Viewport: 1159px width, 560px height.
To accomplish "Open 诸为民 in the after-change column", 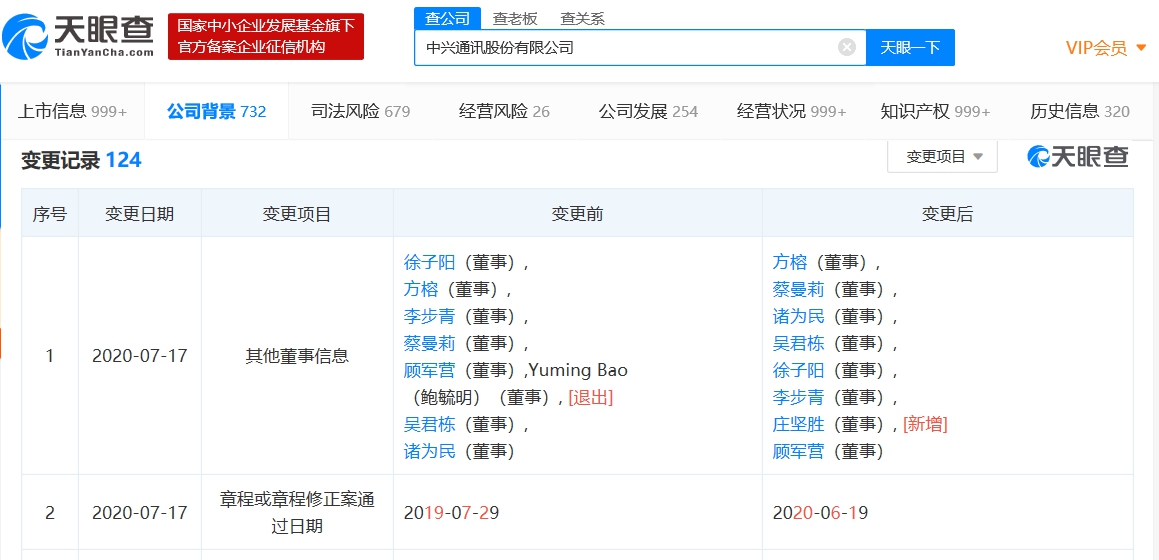I will [798, 316].
